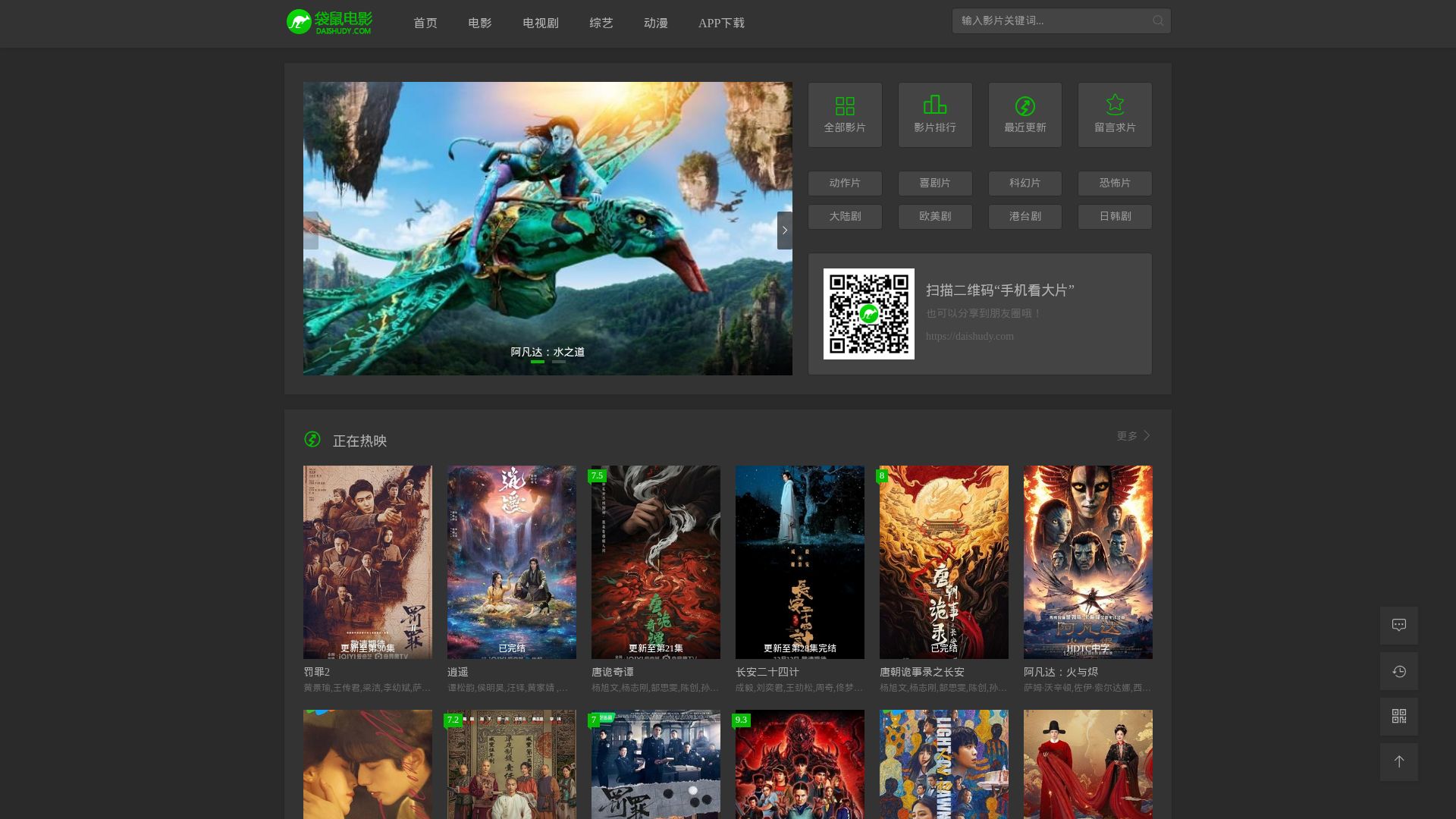This screenshot has height=819, width=1456.
Task: Advance carousel with right arrow
Action: pyautogui.click(x=784, y=231)
